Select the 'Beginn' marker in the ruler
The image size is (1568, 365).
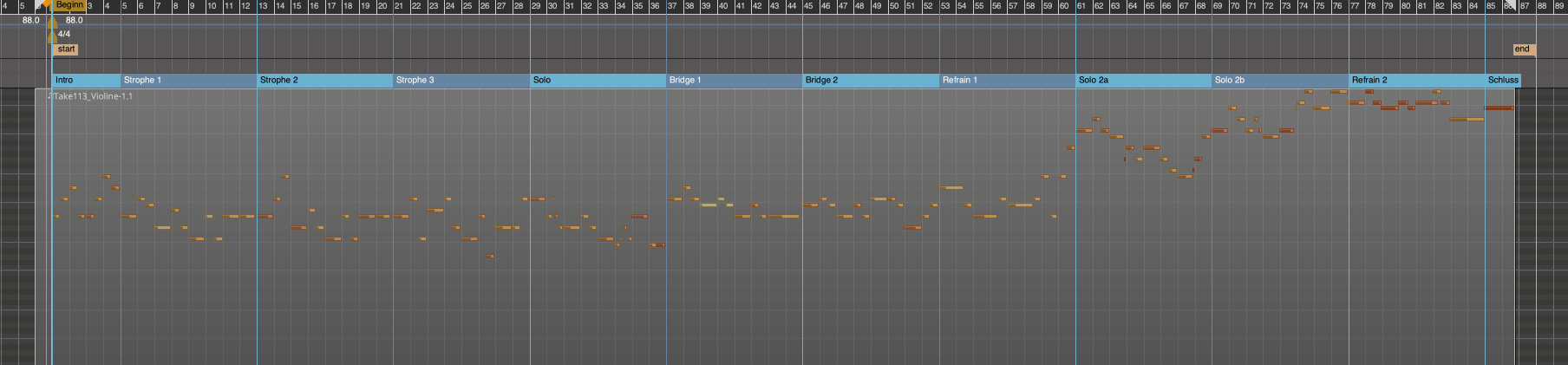click(69, 5)
